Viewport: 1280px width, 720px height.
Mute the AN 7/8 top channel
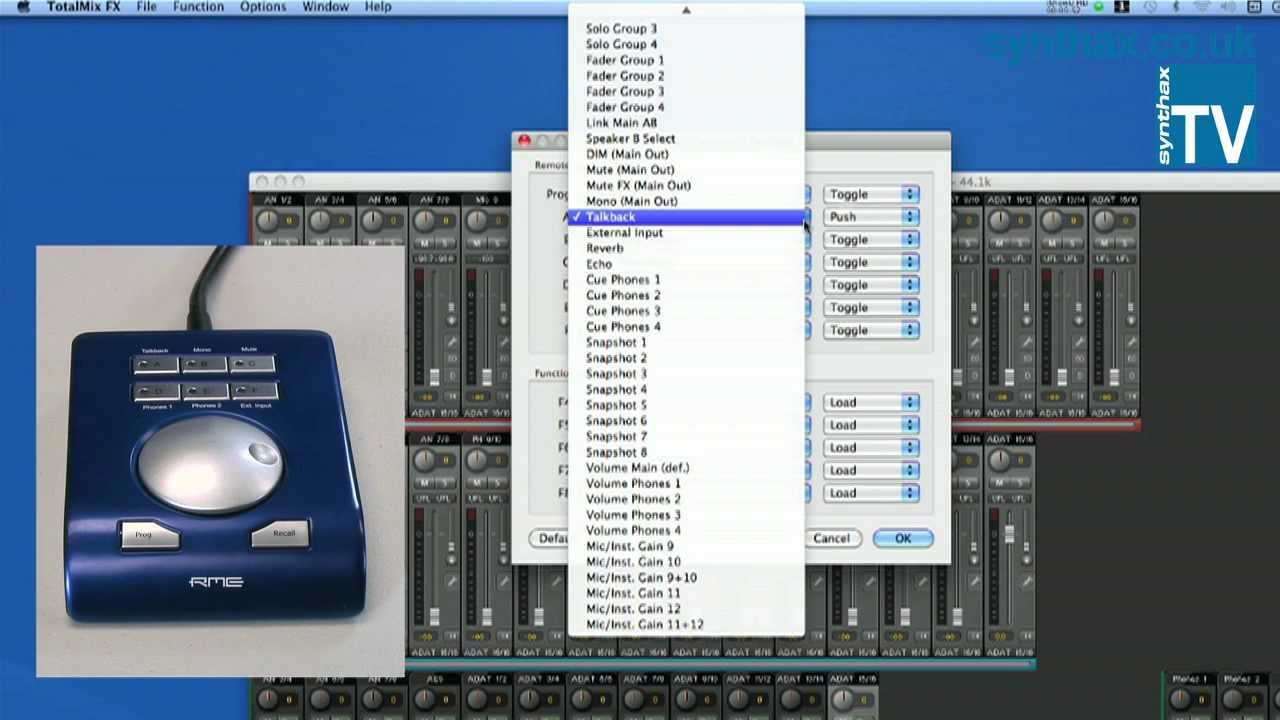[x=425, y=243]
